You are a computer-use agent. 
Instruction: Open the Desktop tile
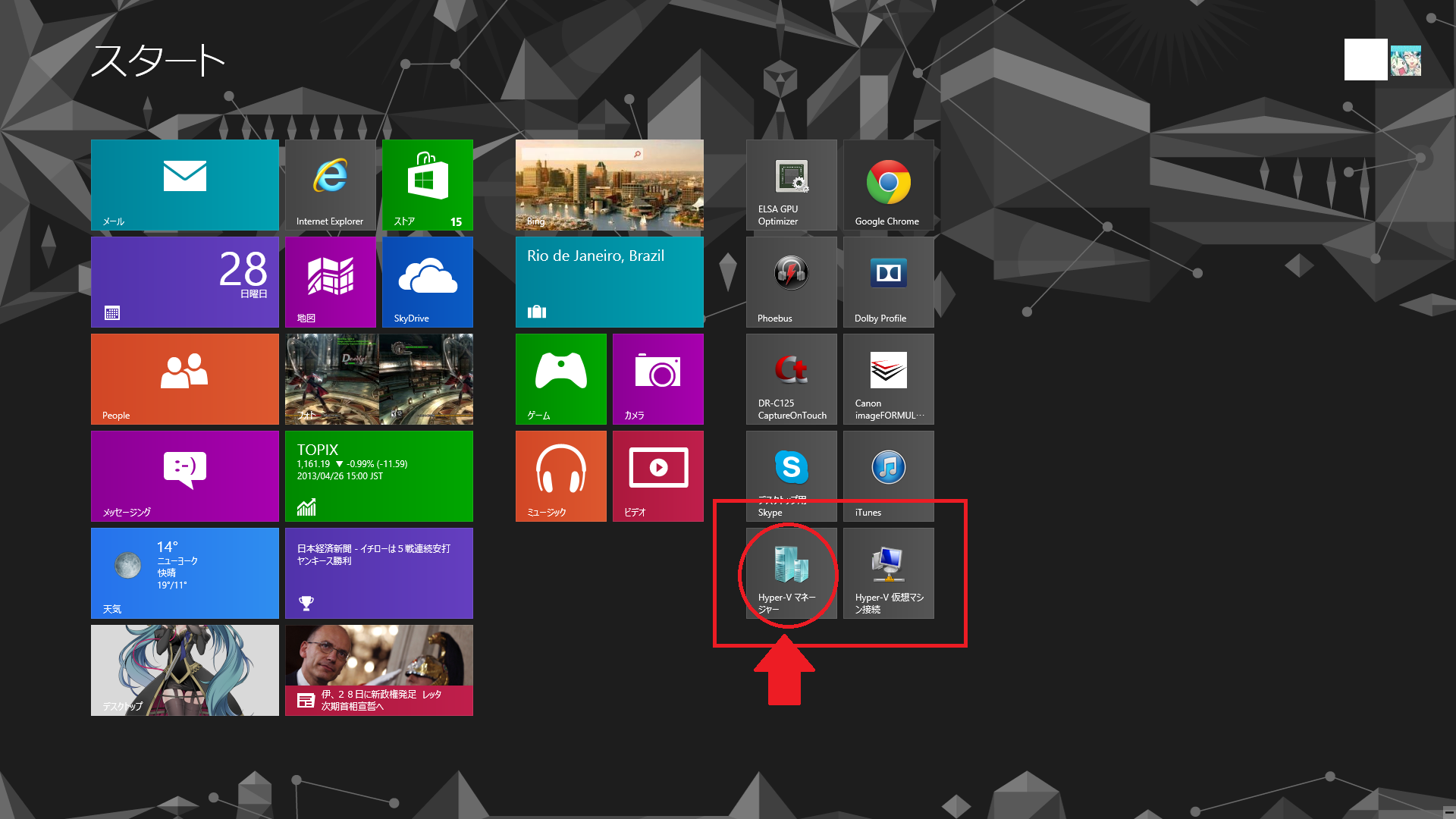(184, 670)
